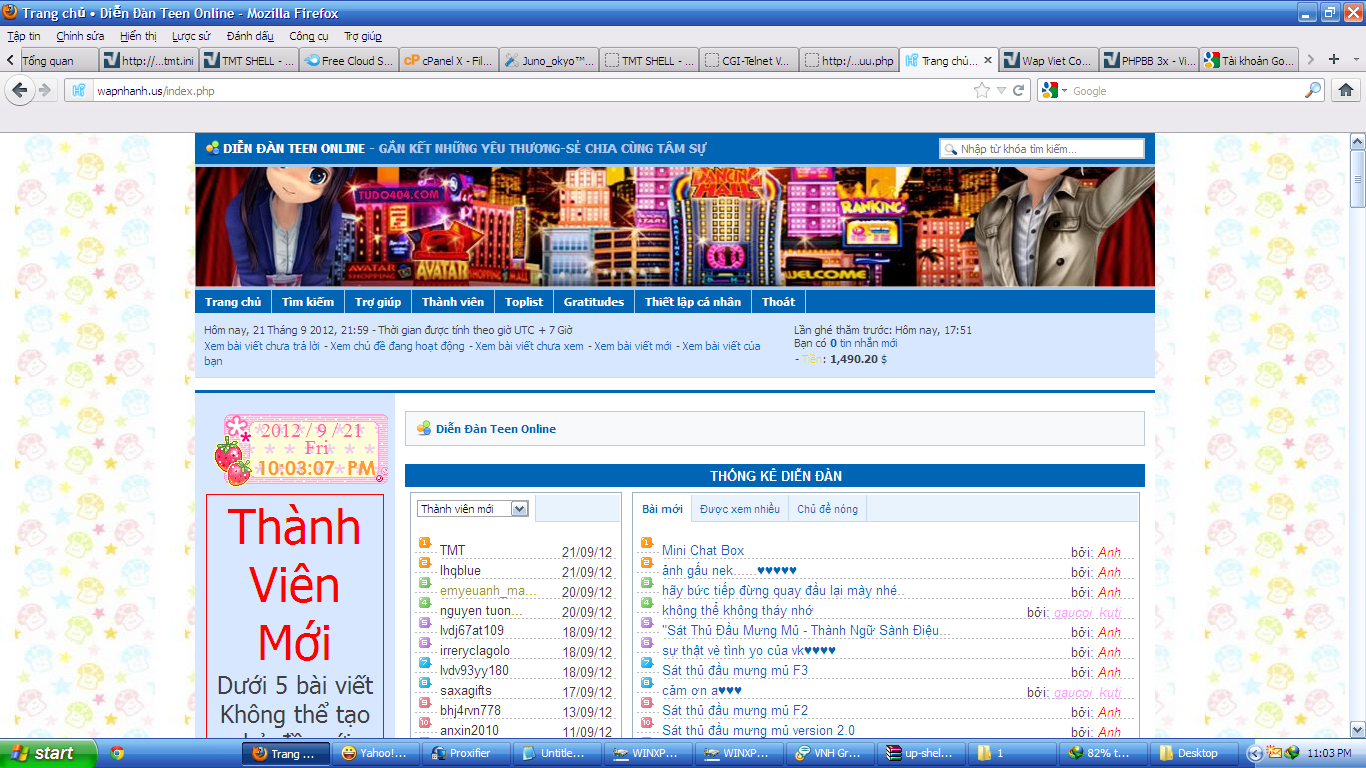
Task: Click the Xem bài viết mới link
Action: (x=633, y=346)
